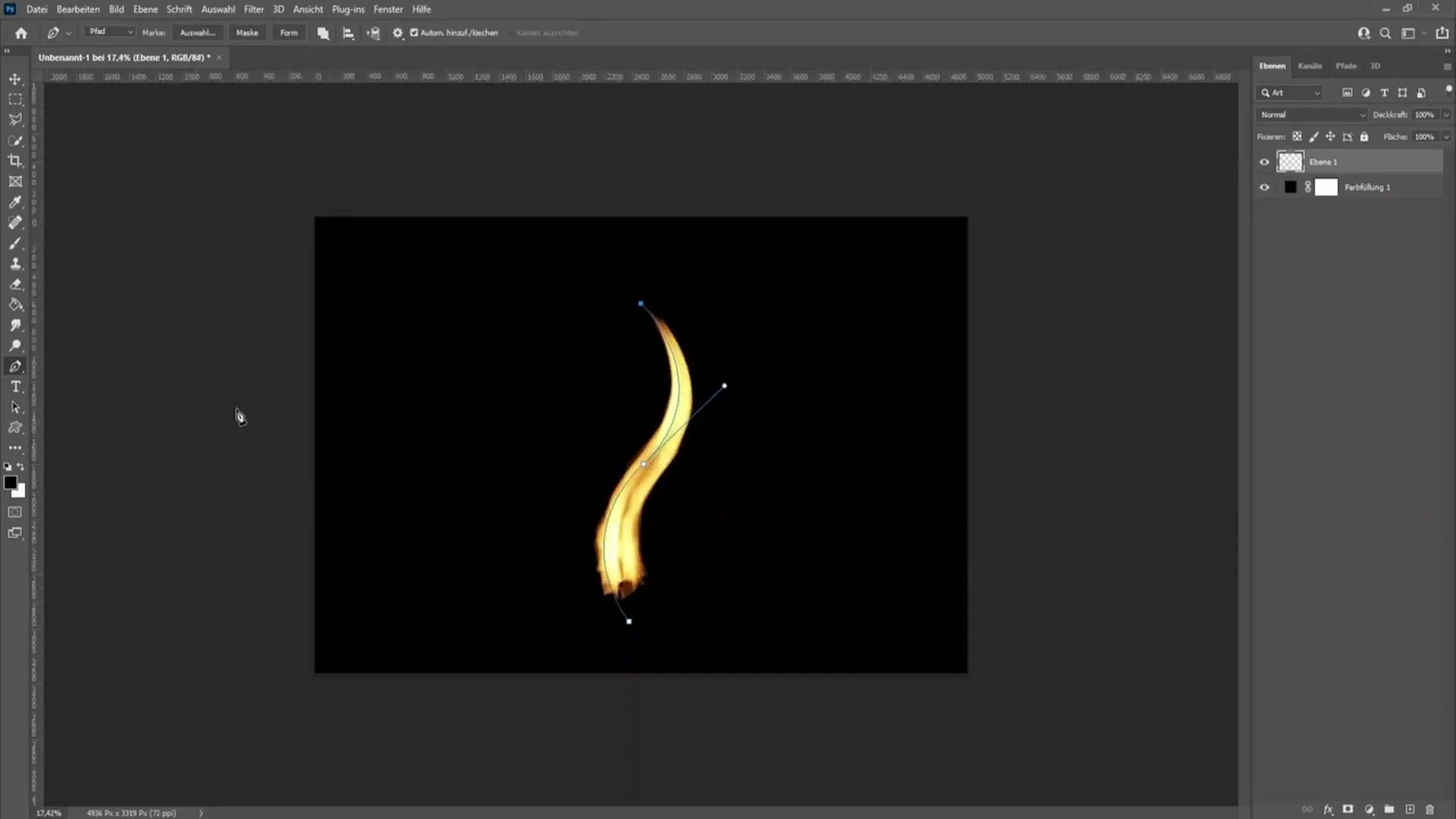
Task: Select the Eyedropper tool
Action: point(15,202)
